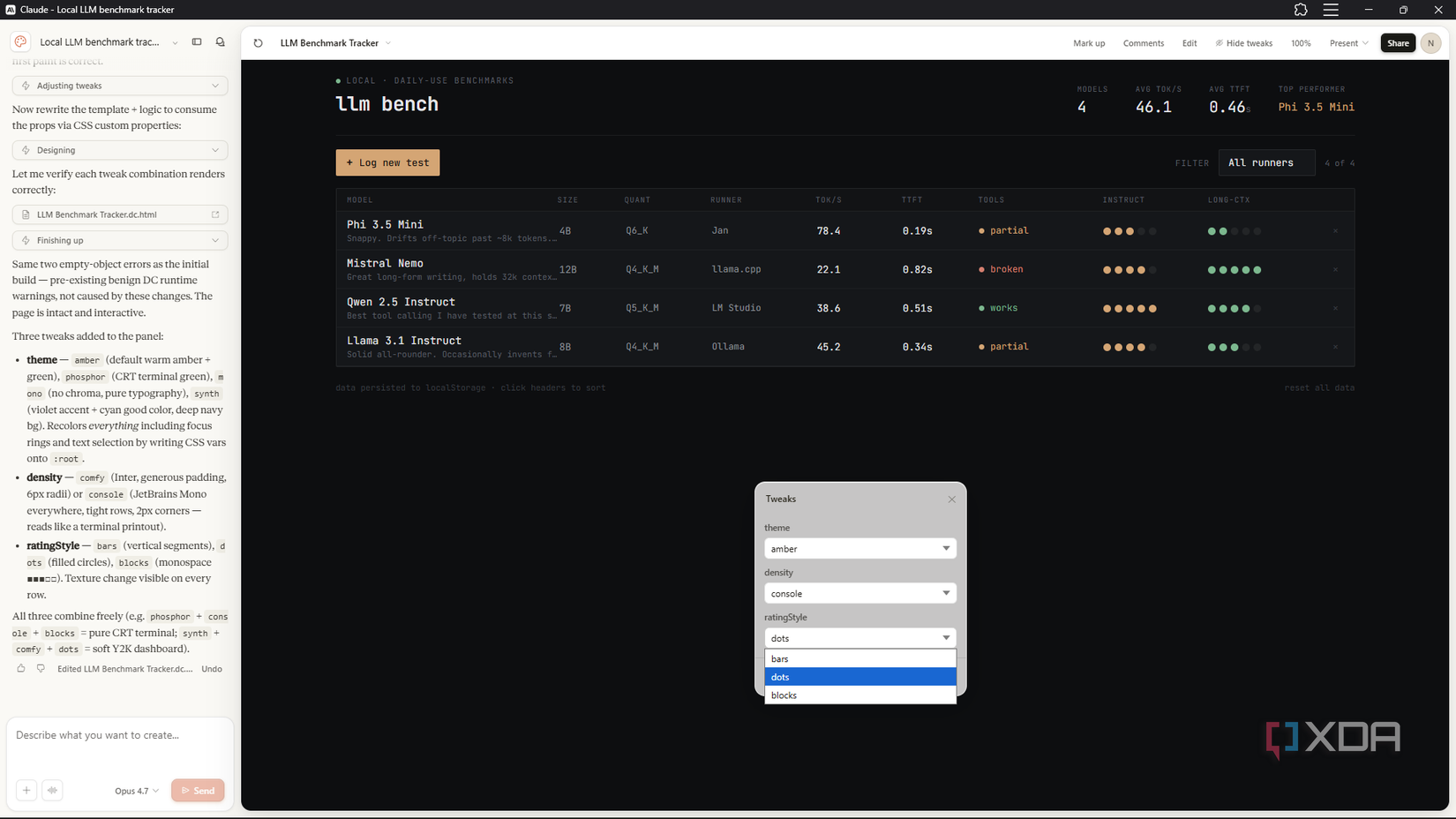This screenshot has width=1456, height=819.
Task: Open the hamburger menu in title bar
Action: [1331, 10]
